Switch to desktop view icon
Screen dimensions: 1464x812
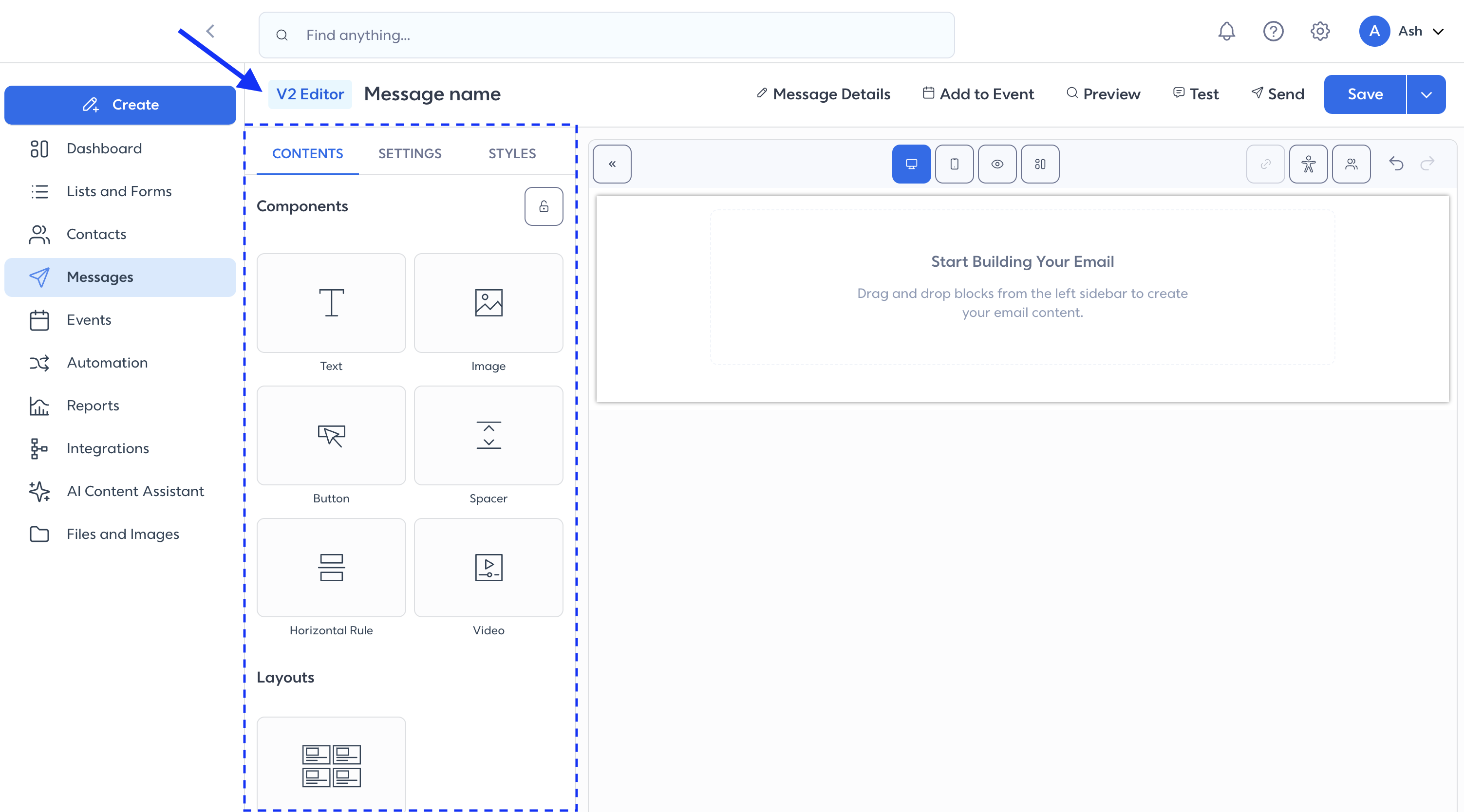[911, 164]
